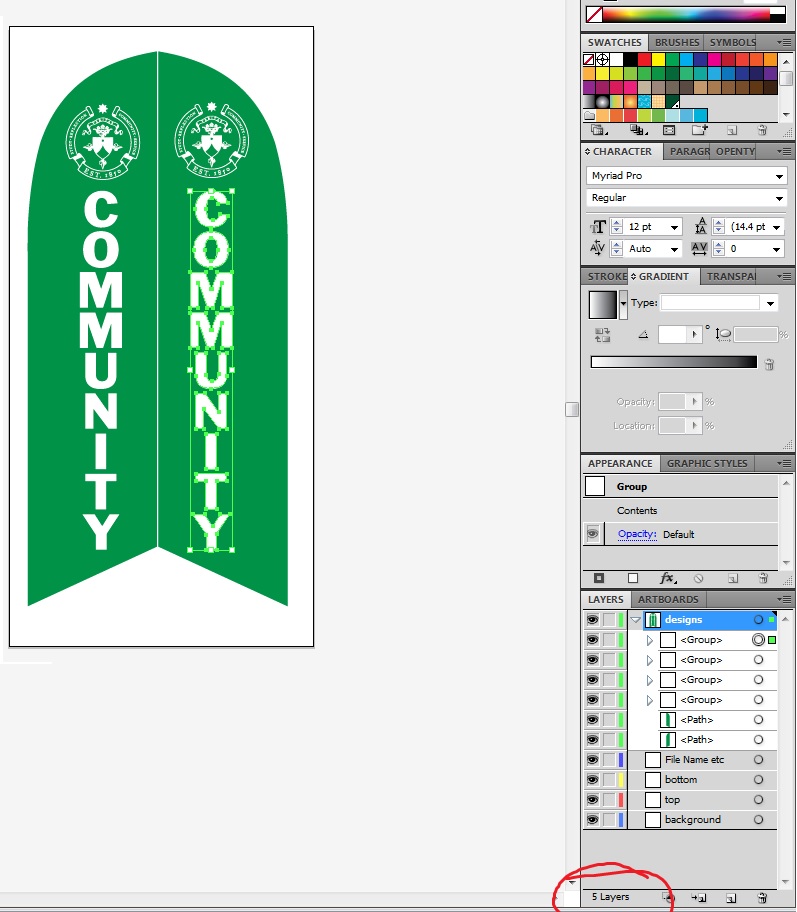Image resolution: width=797 pixels, height=912 pixels.
Task: Click the Opacity link in Appearance
Action: coord(637,534)
